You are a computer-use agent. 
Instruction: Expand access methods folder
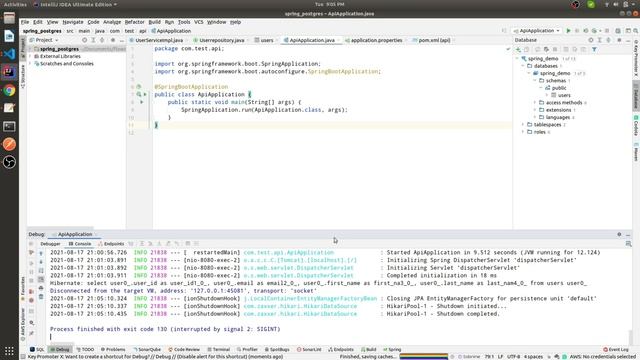pos(535,102)
